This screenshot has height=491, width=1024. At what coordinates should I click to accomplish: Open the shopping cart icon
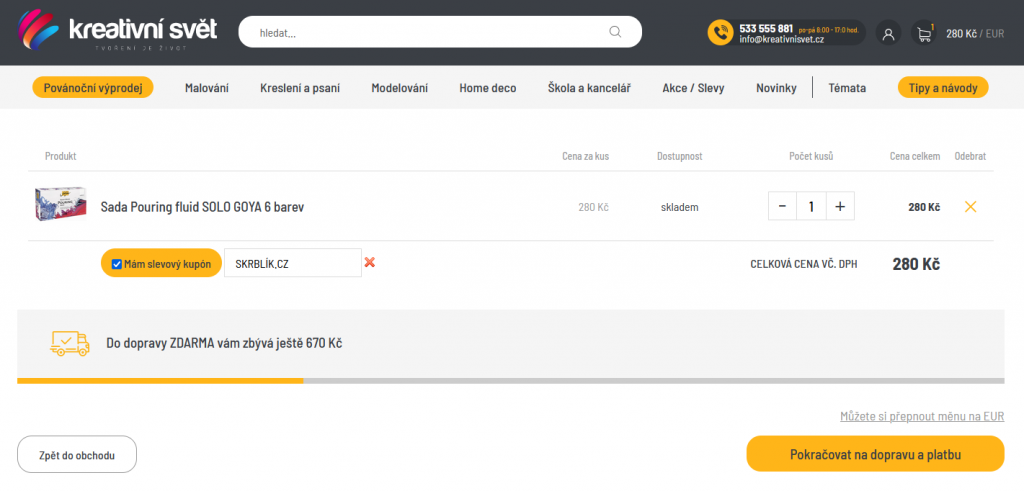923,33
